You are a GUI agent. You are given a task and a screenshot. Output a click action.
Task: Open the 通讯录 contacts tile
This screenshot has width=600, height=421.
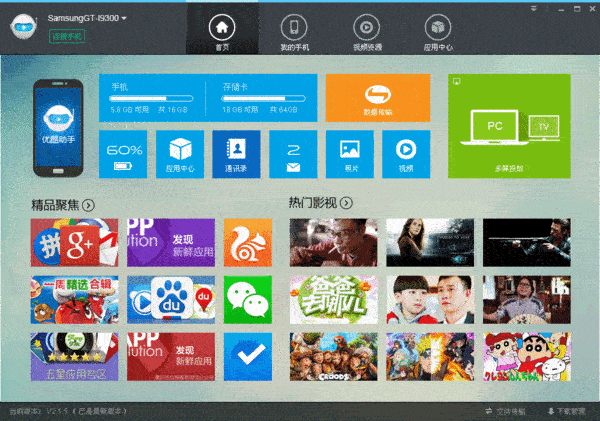pos(236,154)
